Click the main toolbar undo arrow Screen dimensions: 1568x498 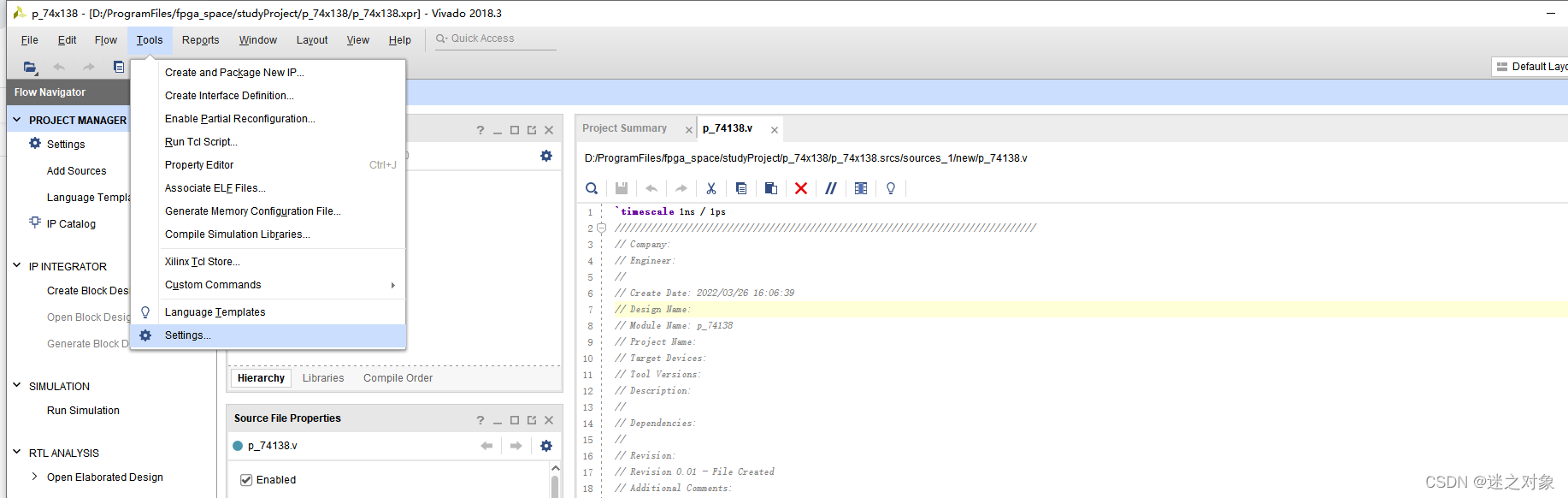coord(59,67)
